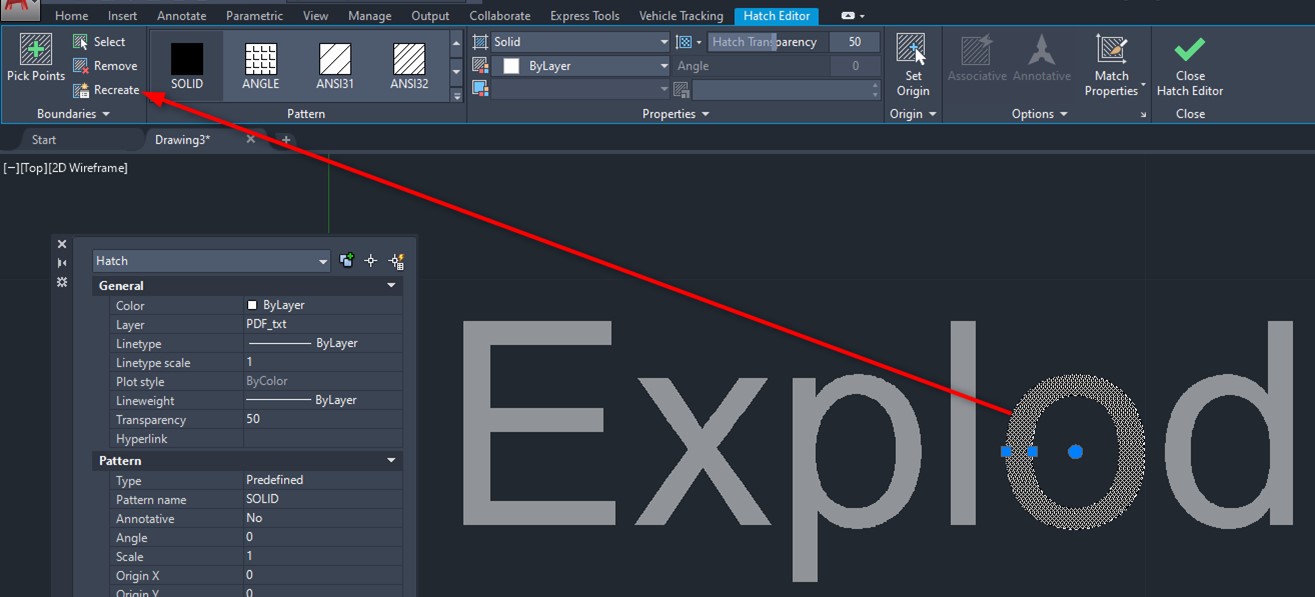Click the new drawing tab plus button
Image resolution: width=1315 pixels, height=597 pixels.
coord(286,140)
